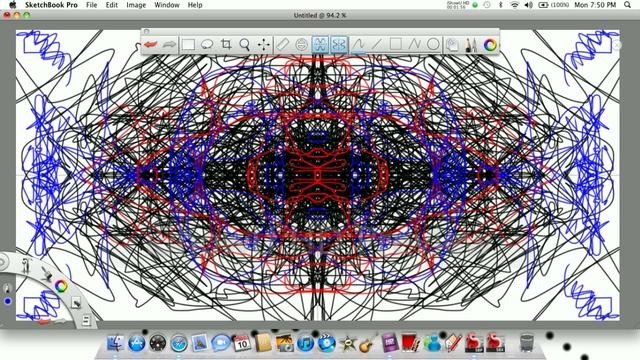This screenshot has height=360, width=640.
Task: Open iTunes from the Dock
Action: [305, 343]
